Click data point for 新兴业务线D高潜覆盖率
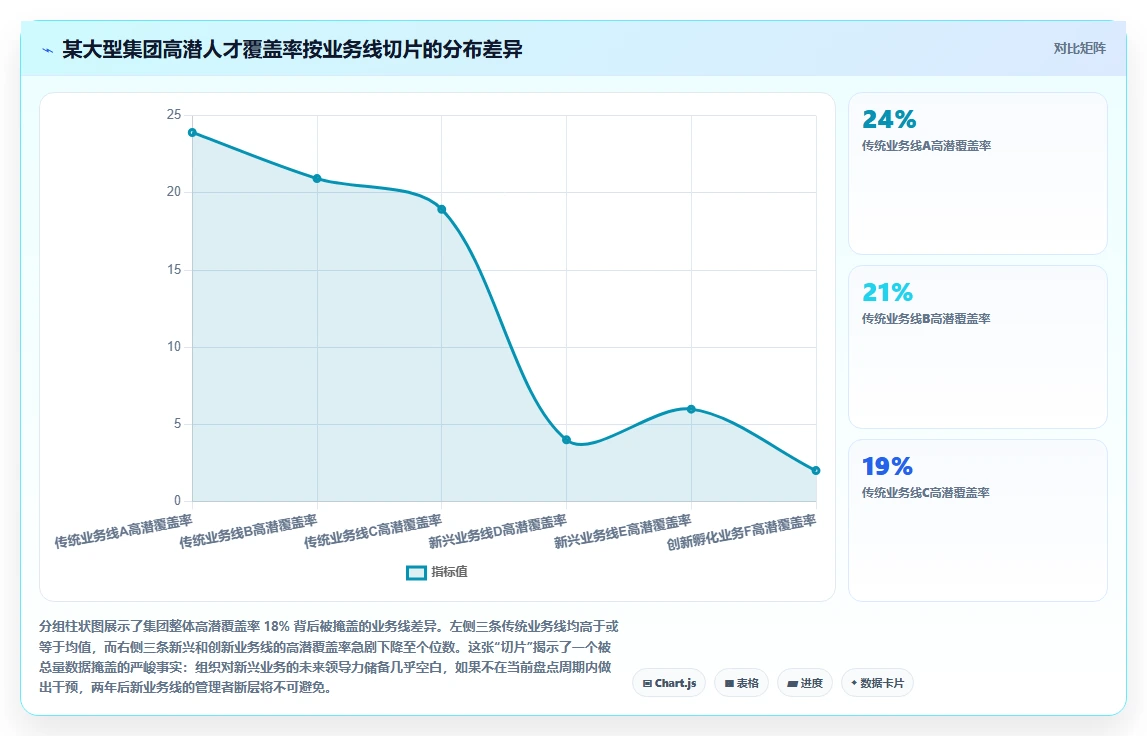The height and width of the screenshot is (736, 1147). pos(566,440)
